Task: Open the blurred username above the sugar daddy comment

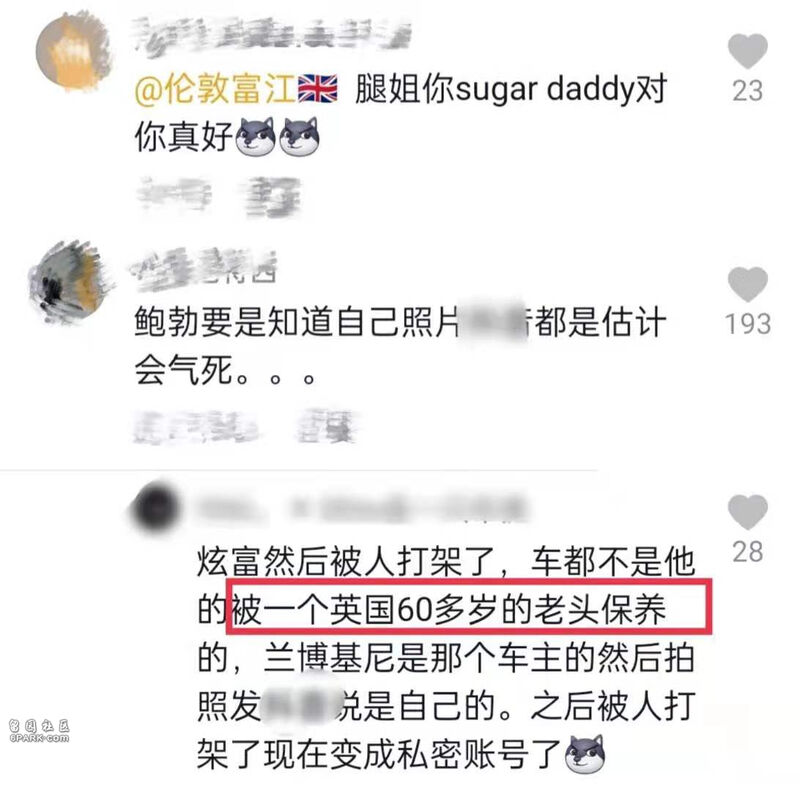Action: coord(272,34)
